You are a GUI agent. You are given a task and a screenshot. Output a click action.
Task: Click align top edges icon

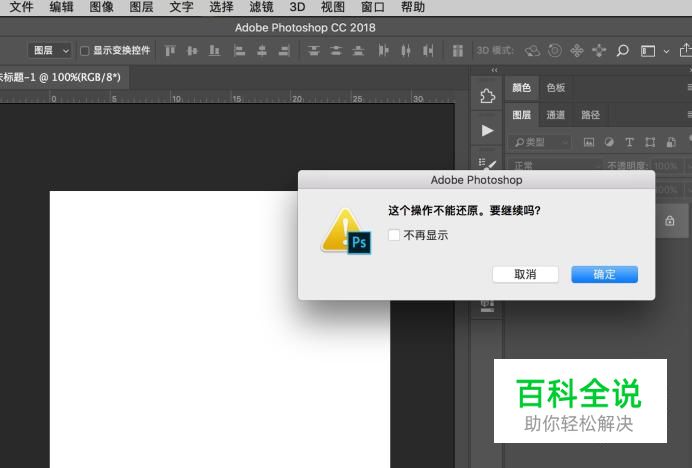[170, 51]
